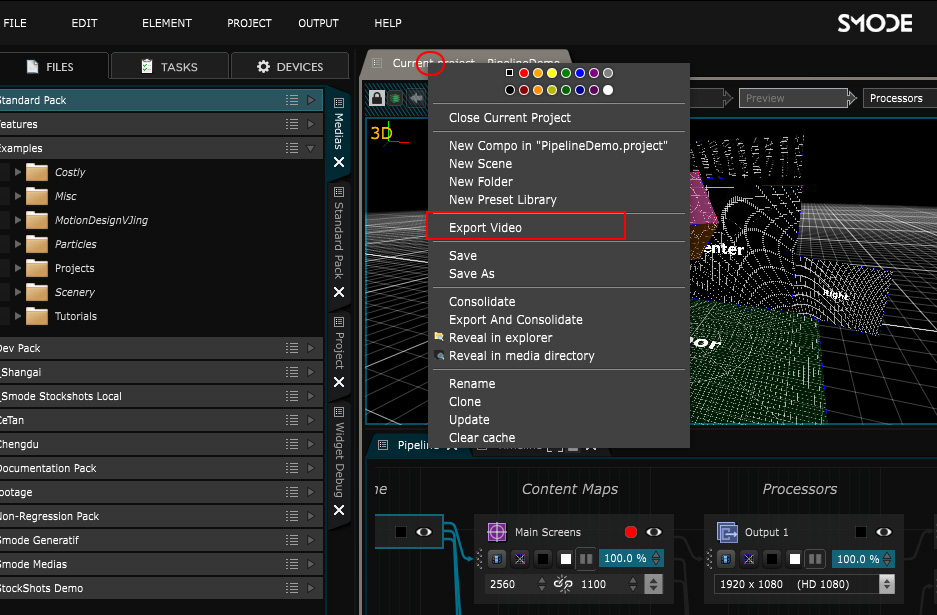Open the OUTPUT menu
Screen dimensions: 937x615
(319, 23)
